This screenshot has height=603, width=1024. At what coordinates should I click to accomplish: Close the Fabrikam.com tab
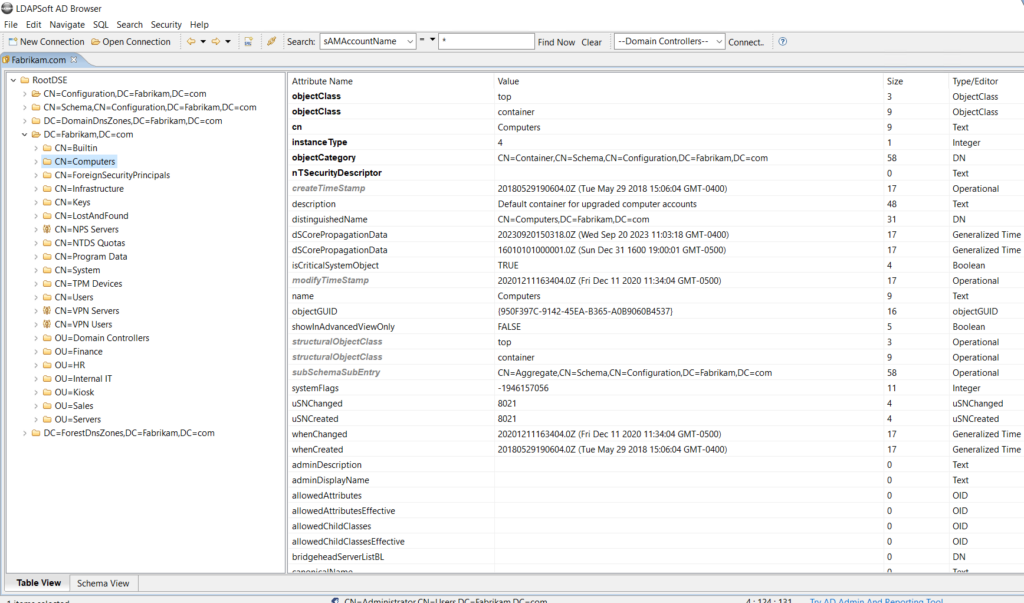pos(74,59)
